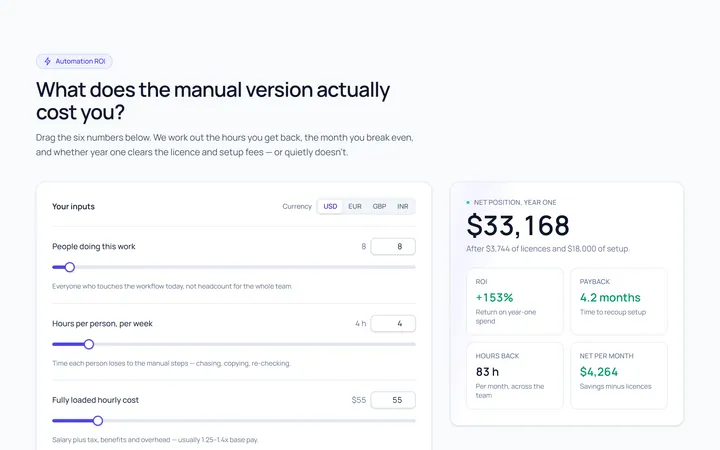Screen dimensions: 720x450
Task: Click the 'Savings minus licences' caption
Action: point(615,387)
